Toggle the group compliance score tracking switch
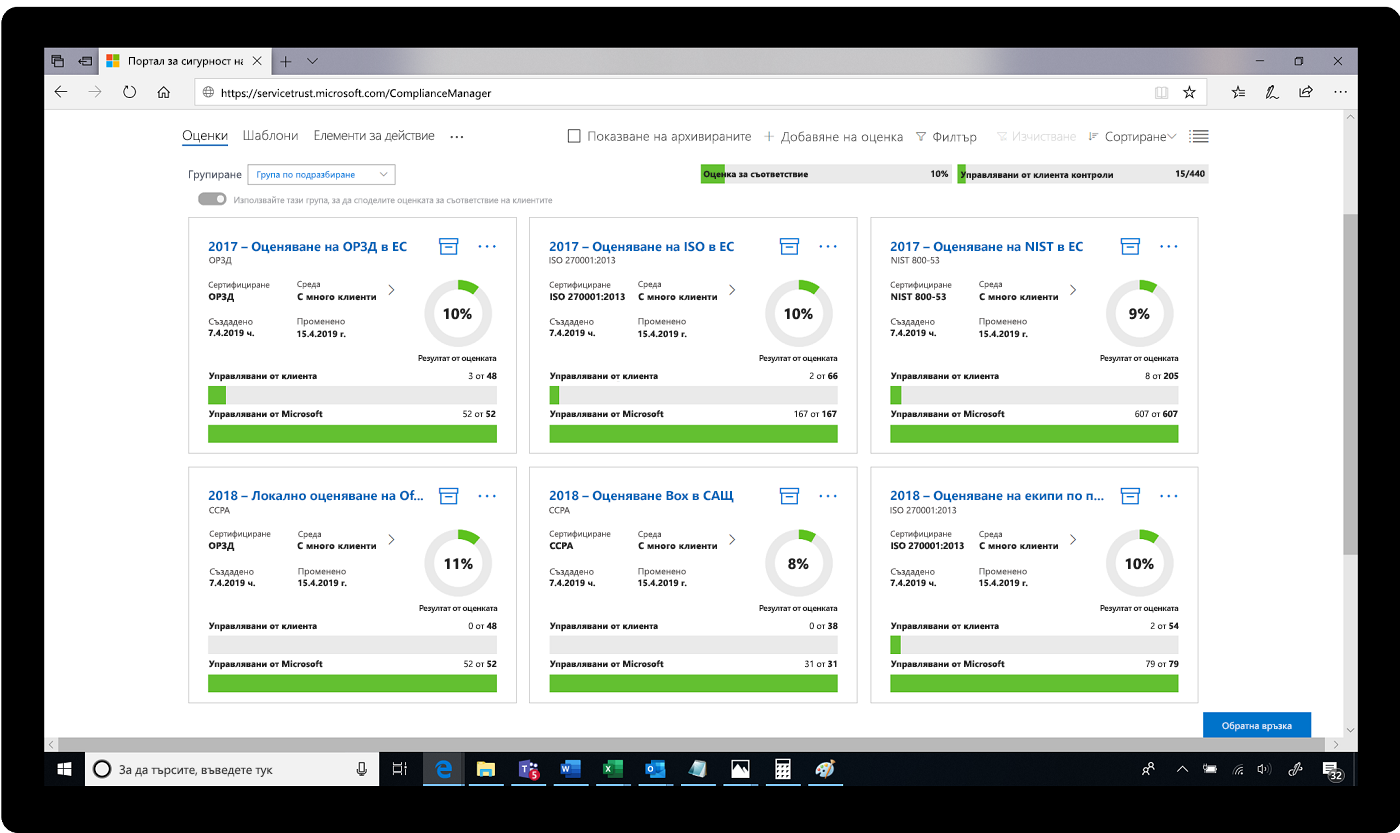1400x833 pixels. coord(212,199)
